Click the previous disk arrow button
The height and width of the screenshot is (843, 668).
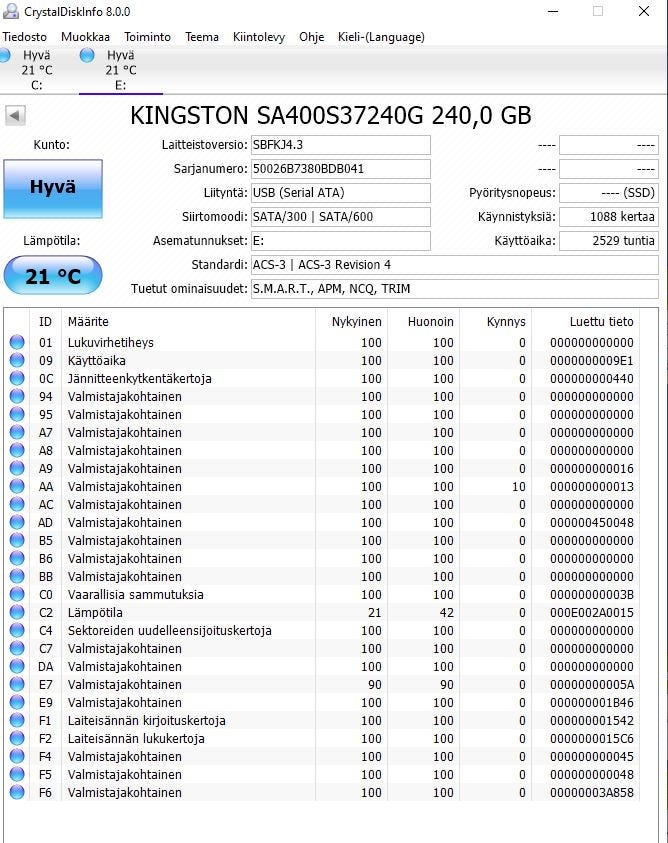[x=15, y=115]
